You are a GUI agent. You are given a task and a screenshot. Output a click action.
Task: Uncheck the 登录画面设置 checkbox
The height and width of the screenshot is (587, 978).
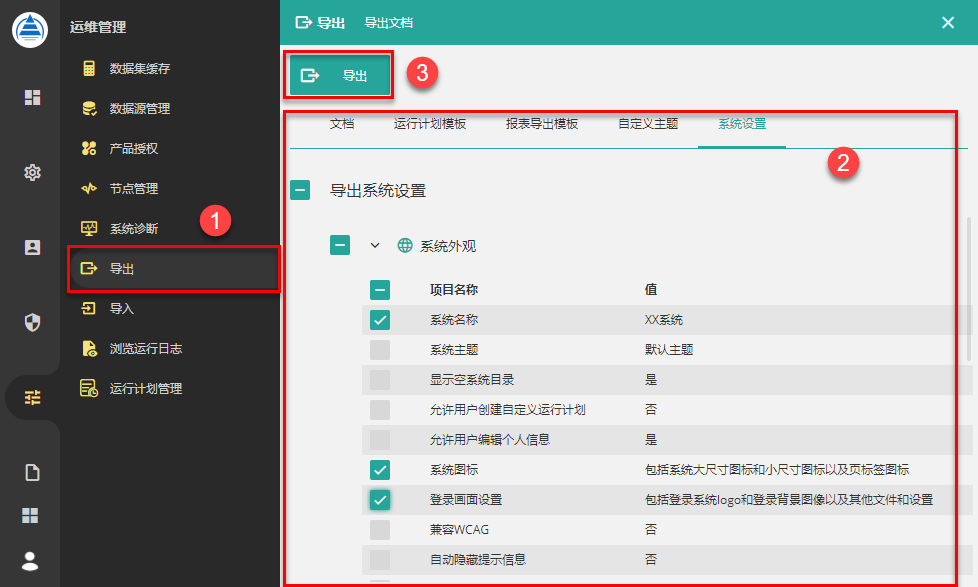380,500
